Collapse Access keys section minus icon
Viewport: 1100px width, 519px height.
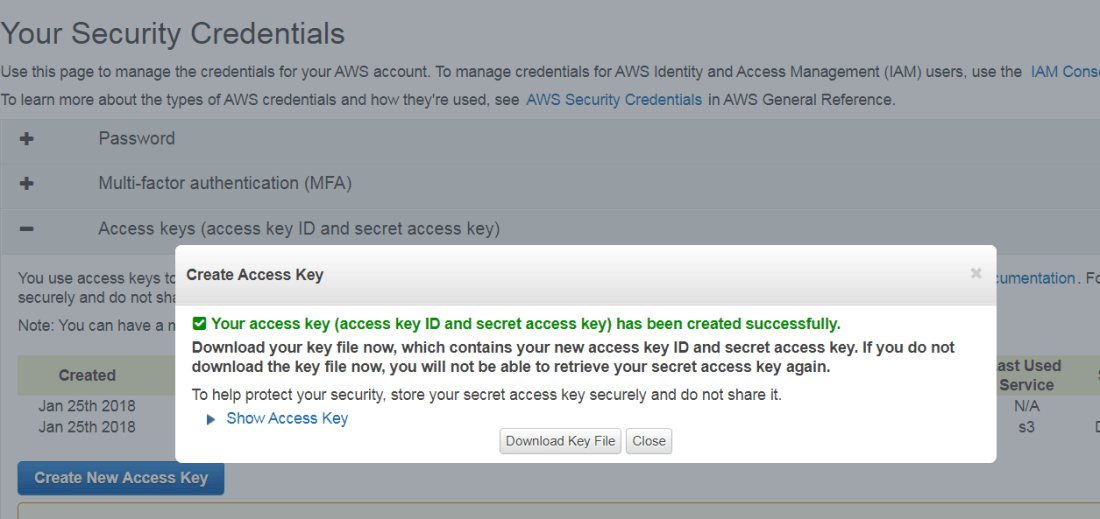point(27,229)
